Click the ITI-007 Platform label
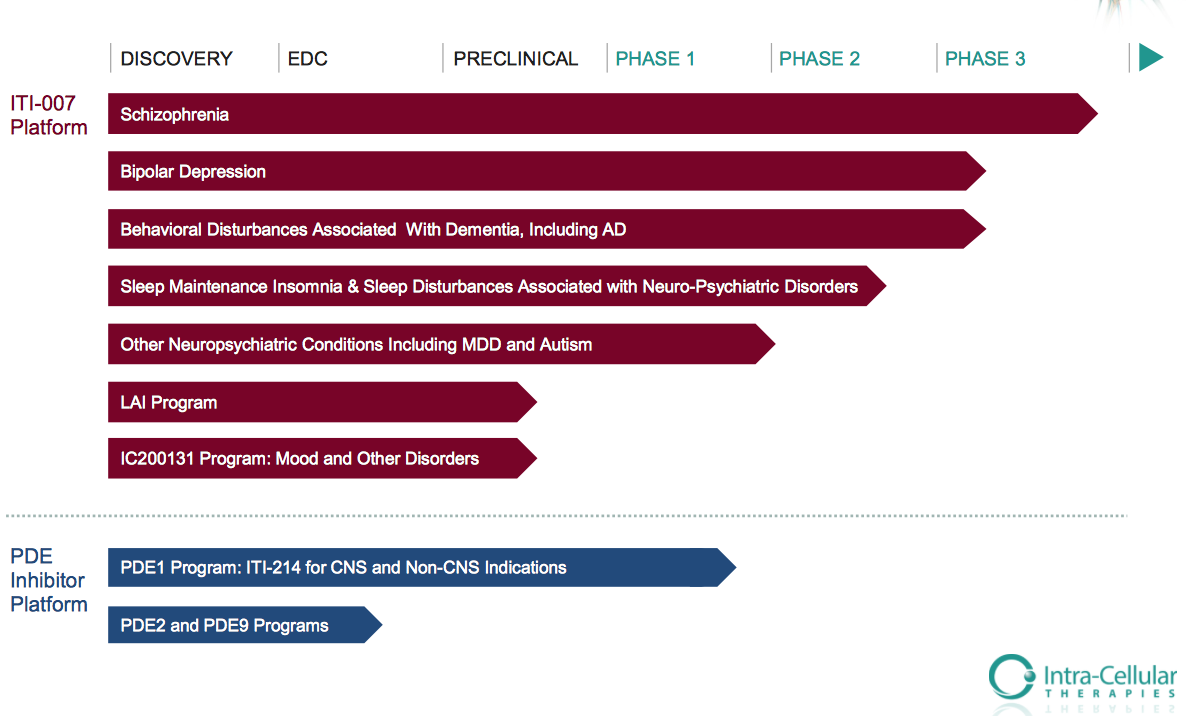This screenshot has height=716, width=1186. coord(49,115)
